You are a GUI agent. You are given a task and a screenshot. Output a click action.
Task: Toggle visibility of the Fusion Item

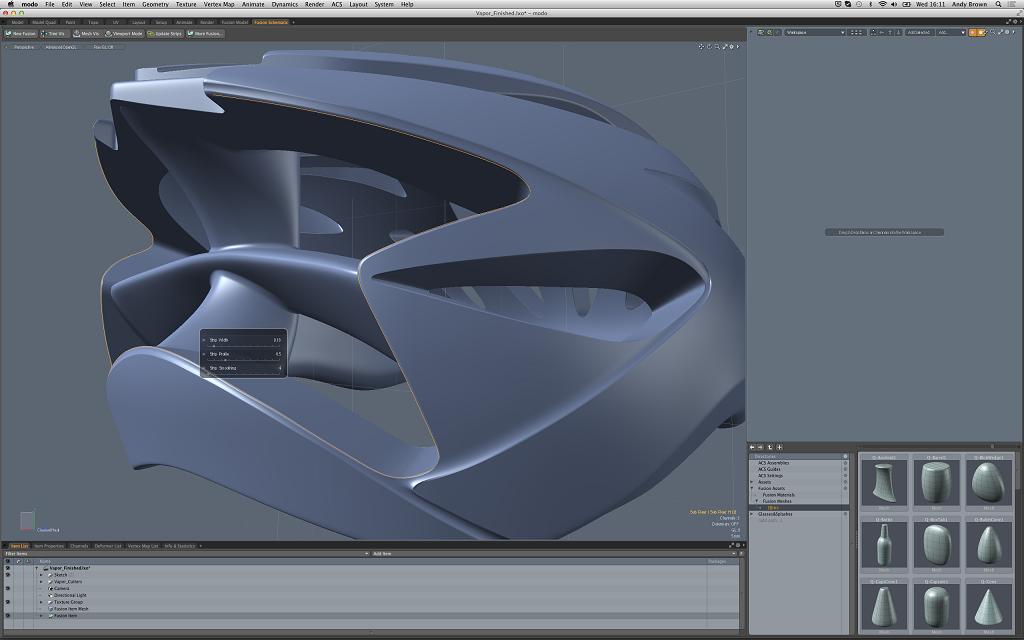tap(8, 616)
